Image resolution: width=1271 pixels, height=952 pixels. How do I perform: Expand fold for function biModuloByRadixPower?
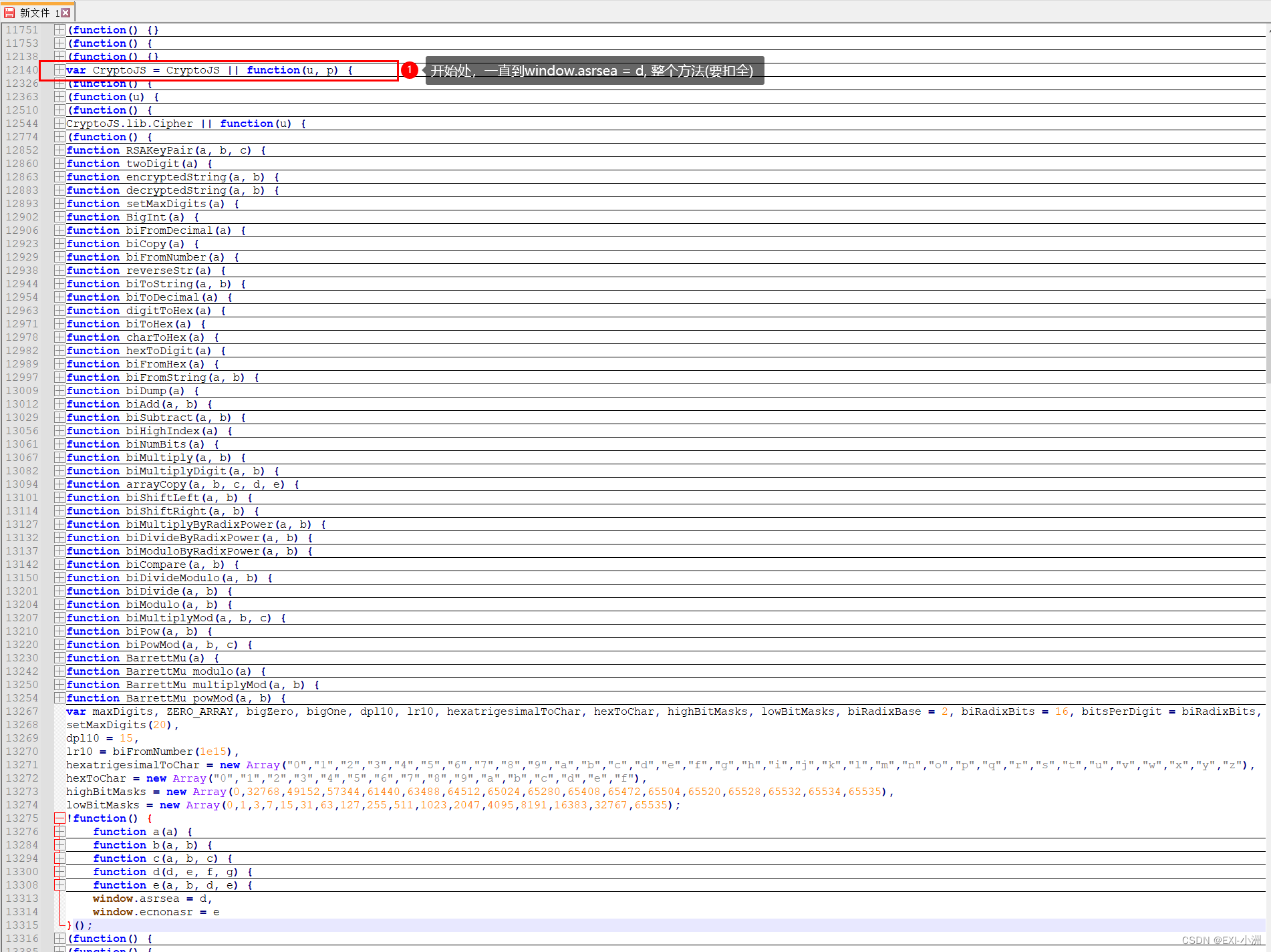59,551
